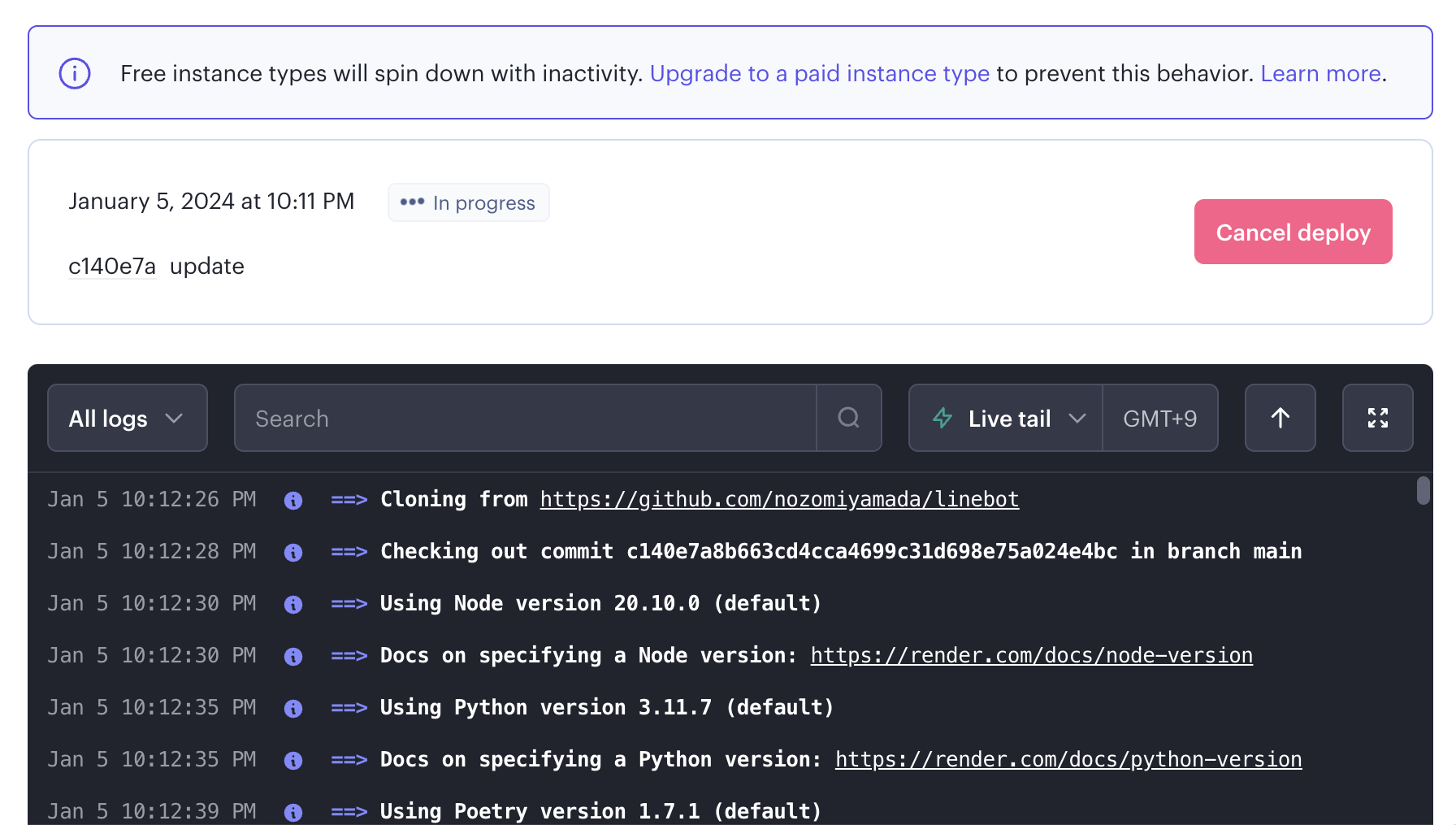
Task: Open the nozomiyamada/linebot GitHub link
Action: coord(778,499)
